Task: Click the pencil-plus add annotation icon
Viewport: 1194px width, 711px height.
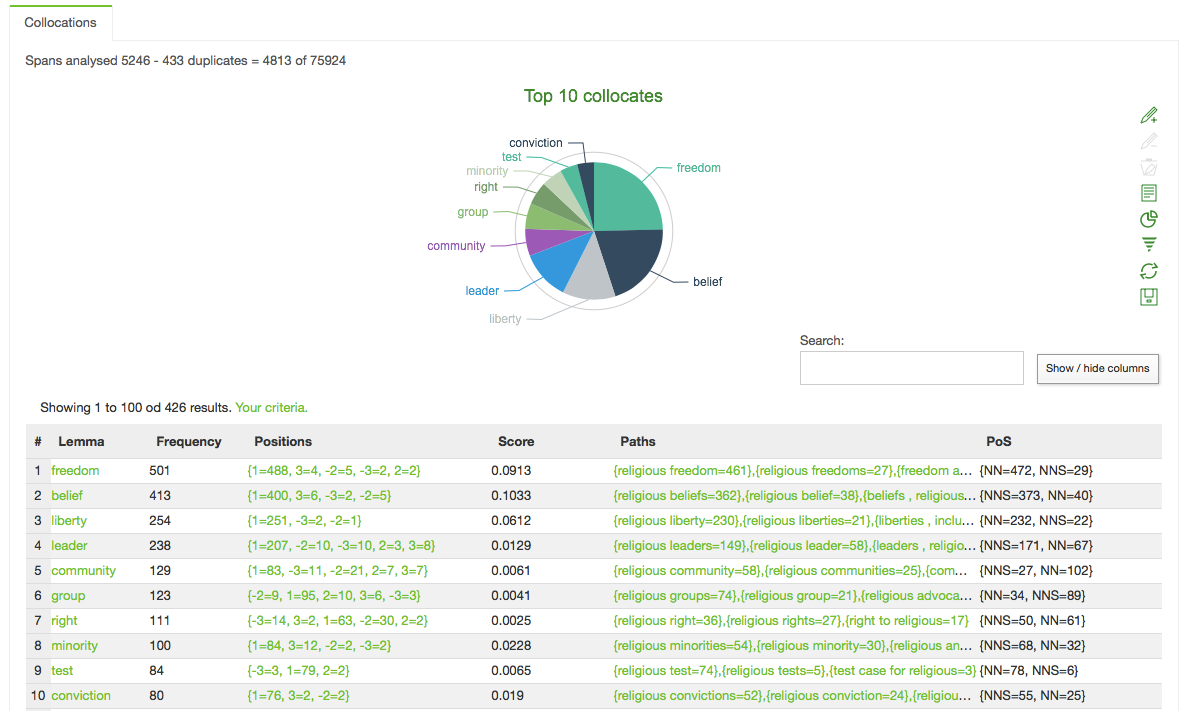Action: coord(1149,115)
